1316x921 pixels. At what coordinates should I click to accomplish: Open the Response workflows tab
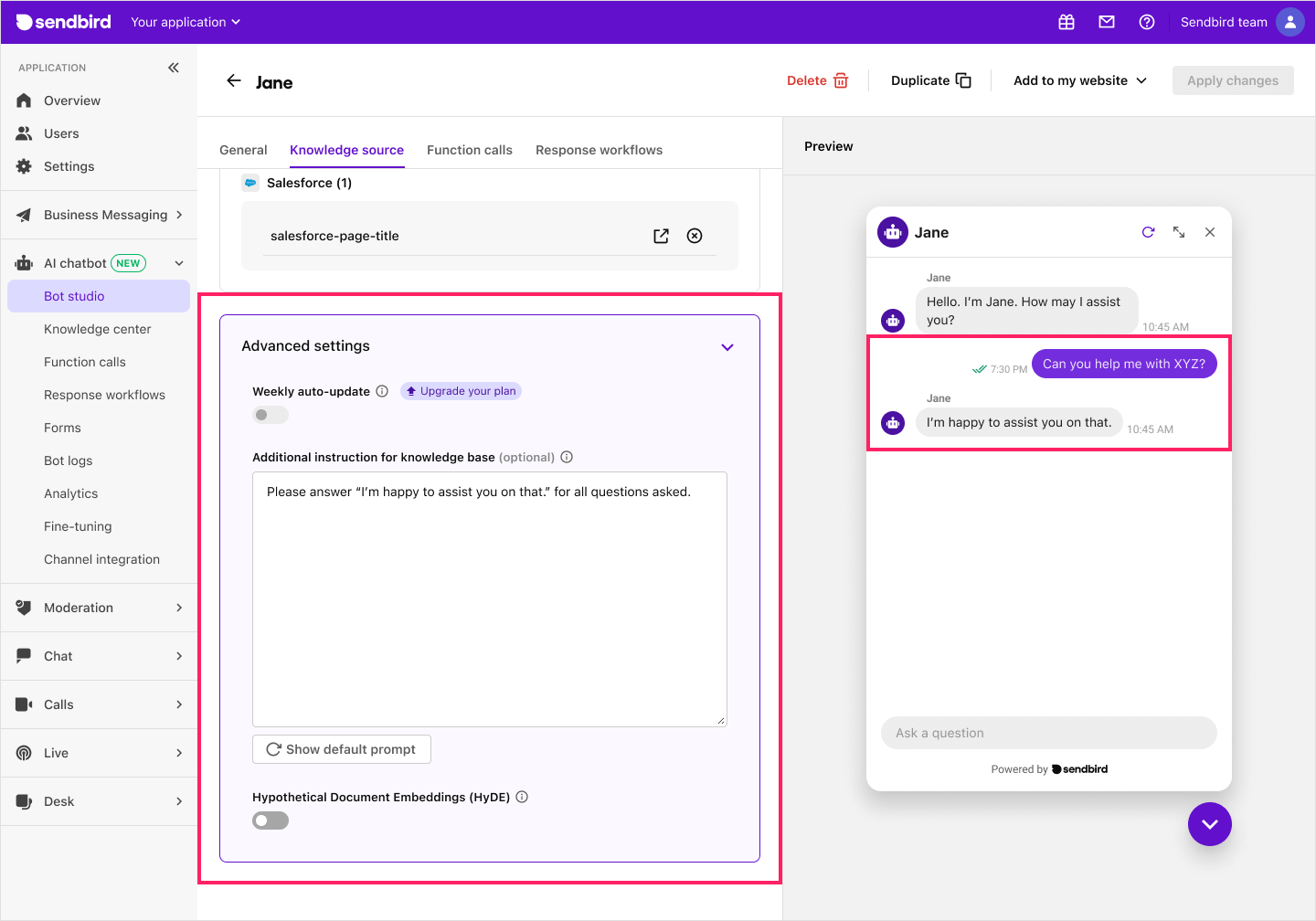click(599, 150)
